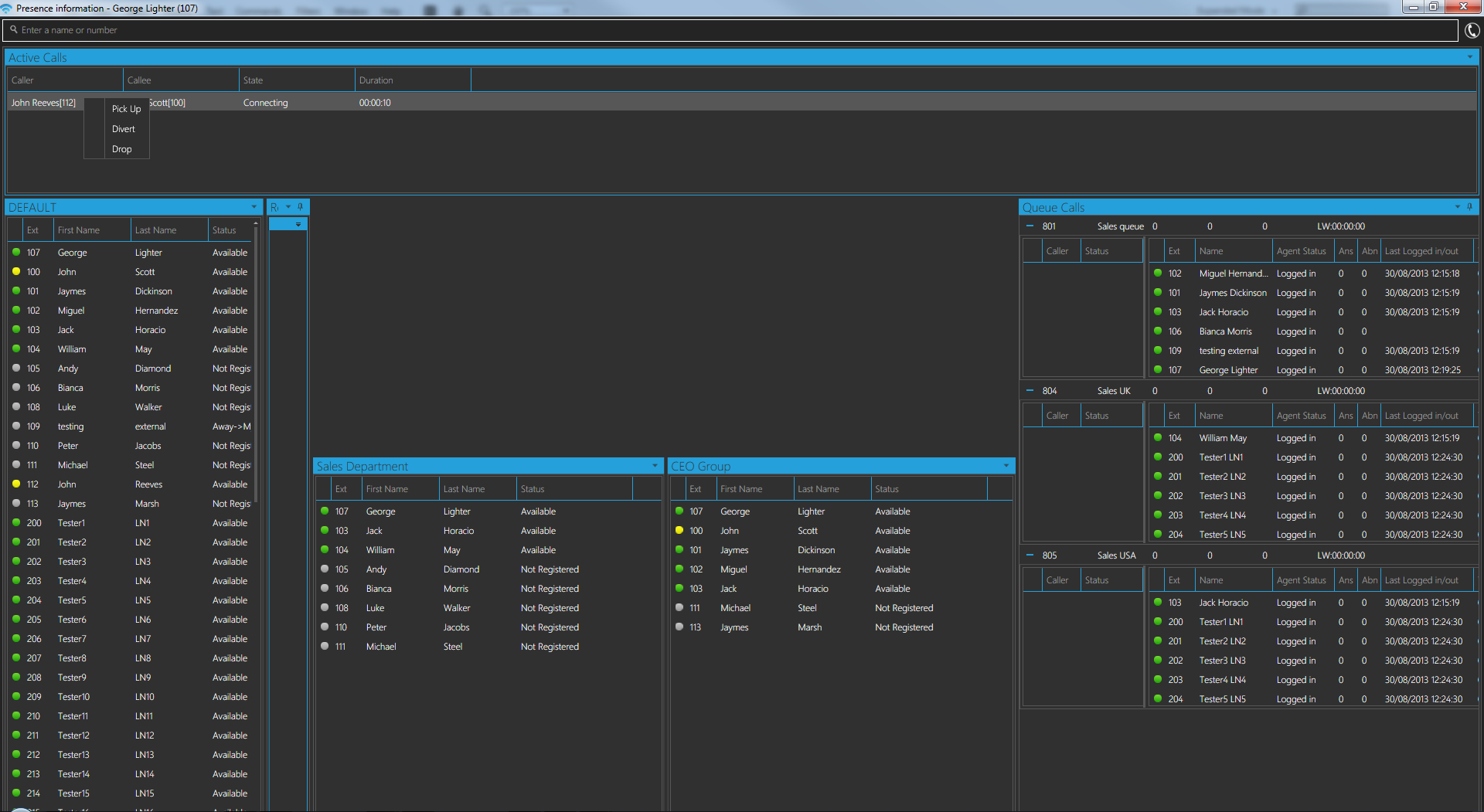Choose Pick Up from the context menu
The image size is (1484, 812).
tap(126, 109)
